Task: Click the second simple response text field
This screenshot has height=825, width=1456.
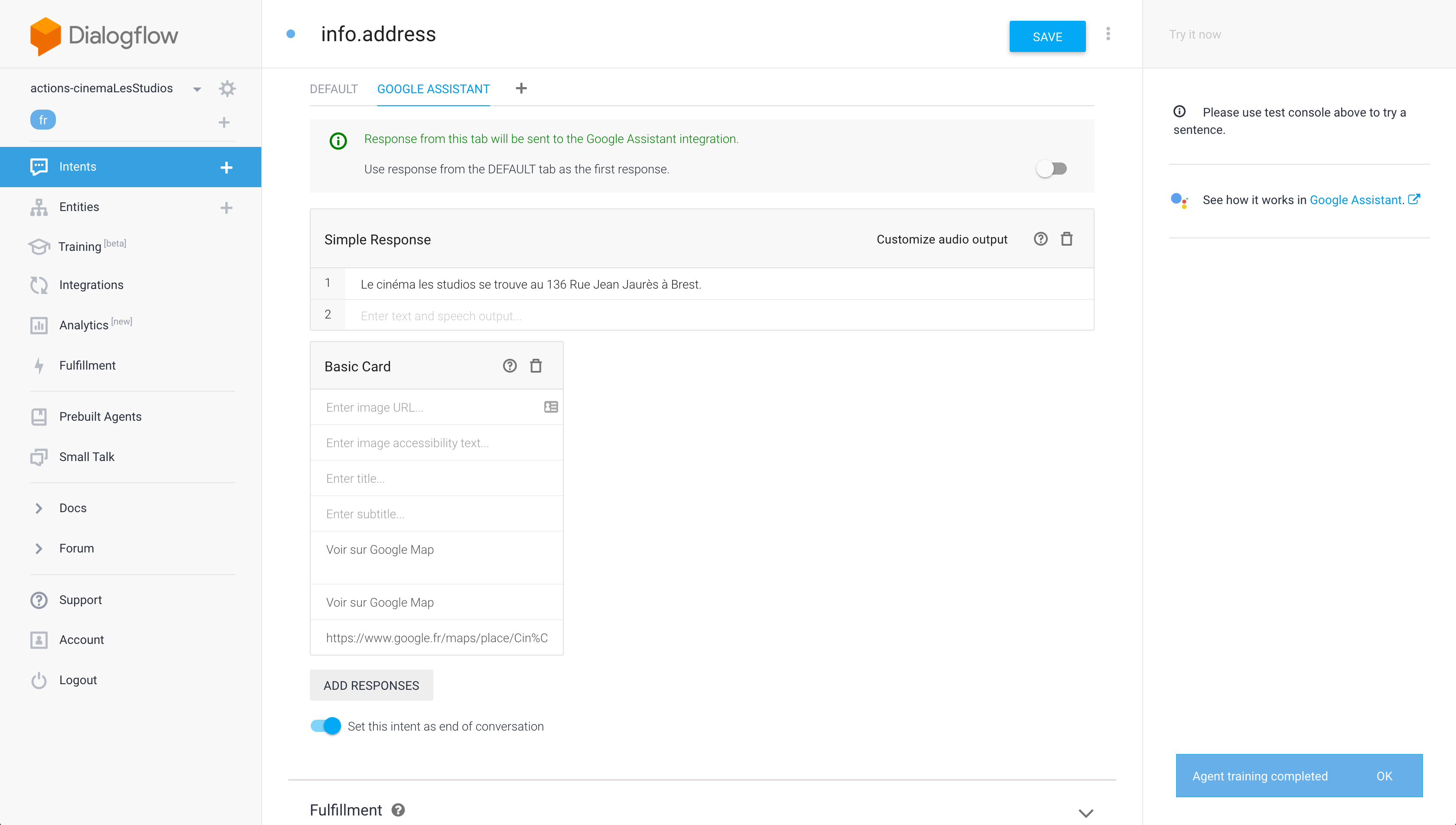Action: [x=719, y=315]
